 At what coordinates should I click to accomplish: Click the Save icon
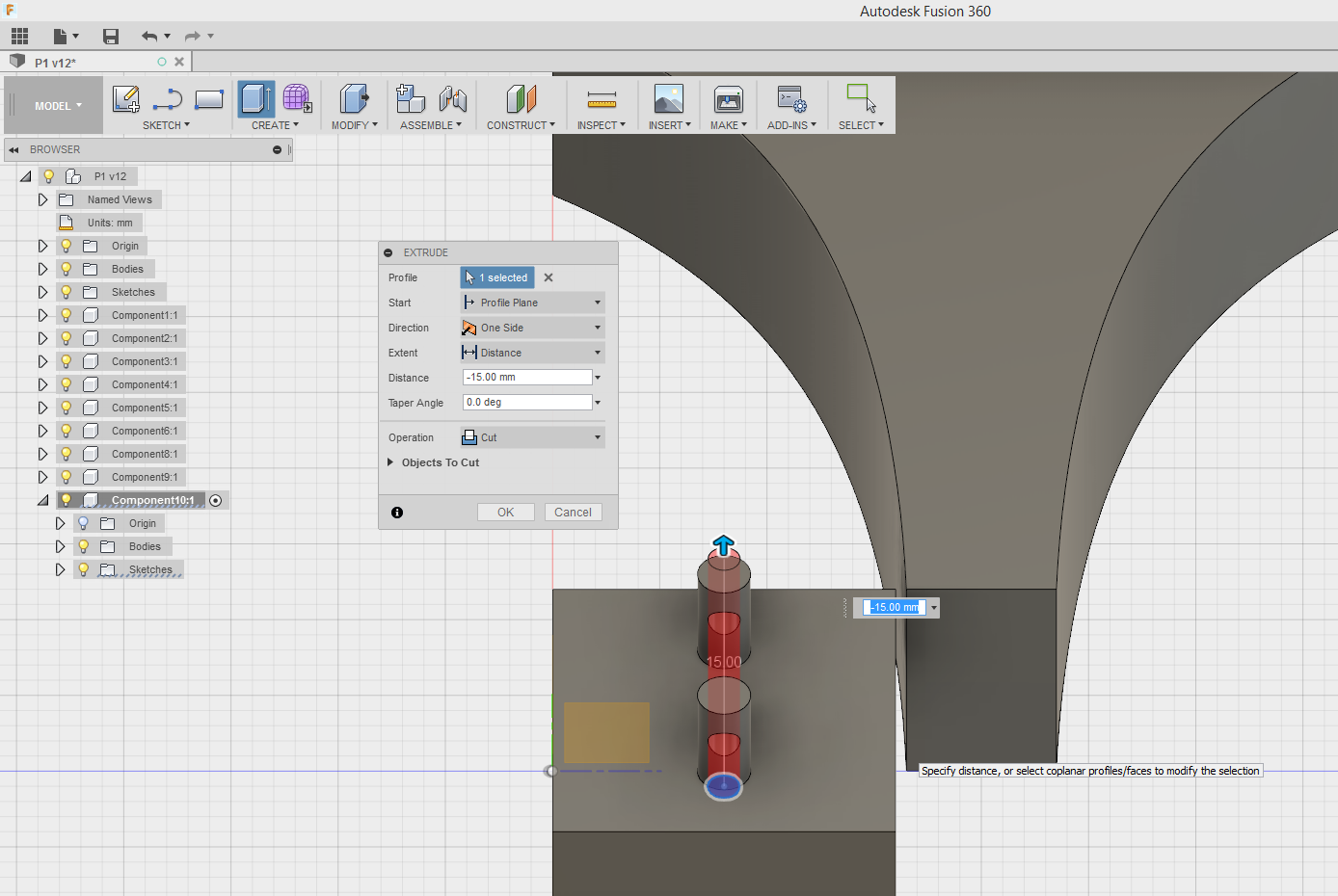coord(111,37)
